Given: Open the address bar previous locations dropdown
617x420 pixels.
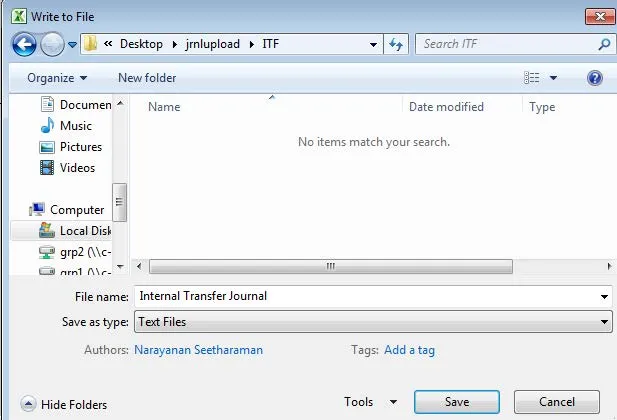Looking at the screenshot, I should tap(373, 44).
